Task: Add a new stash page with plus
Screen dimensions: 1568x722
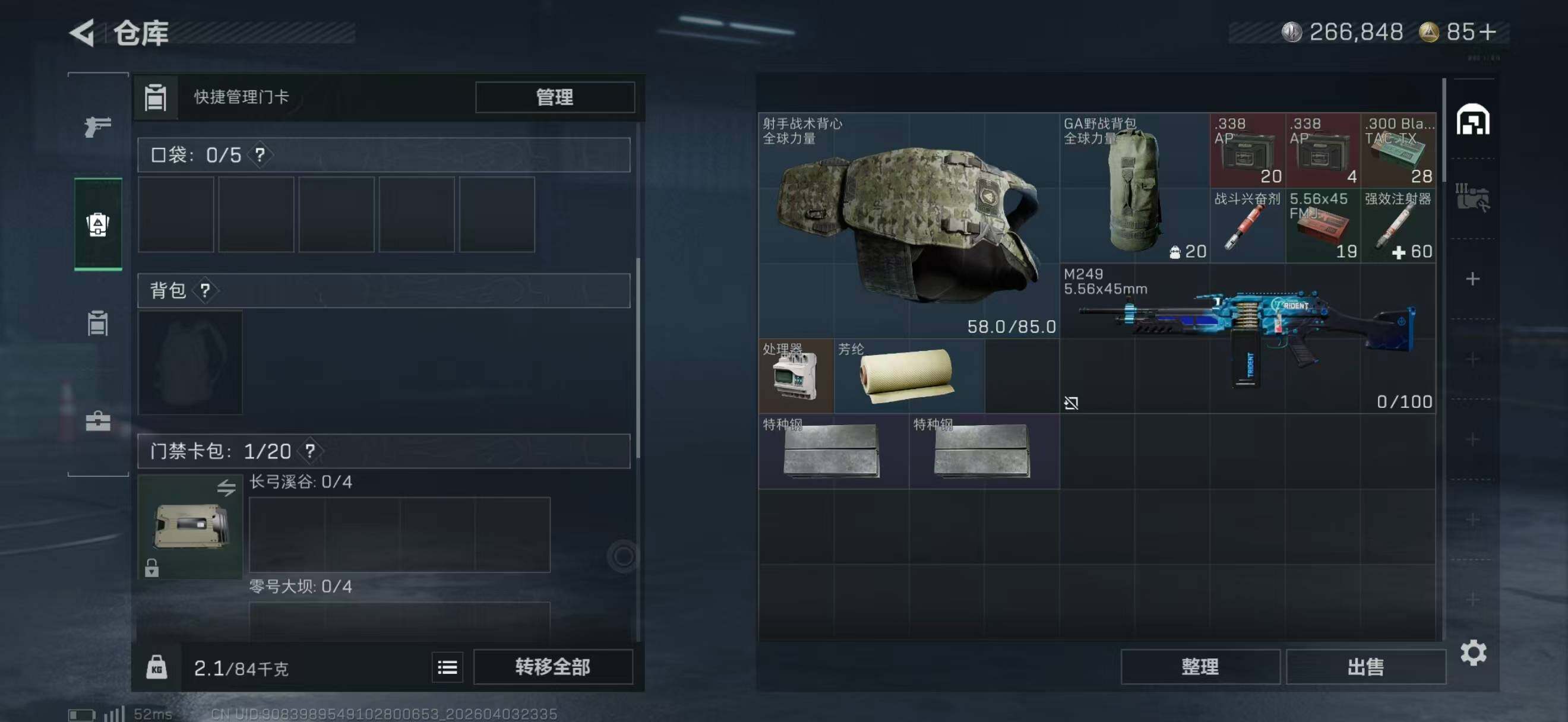Action: coord(1472,279)
